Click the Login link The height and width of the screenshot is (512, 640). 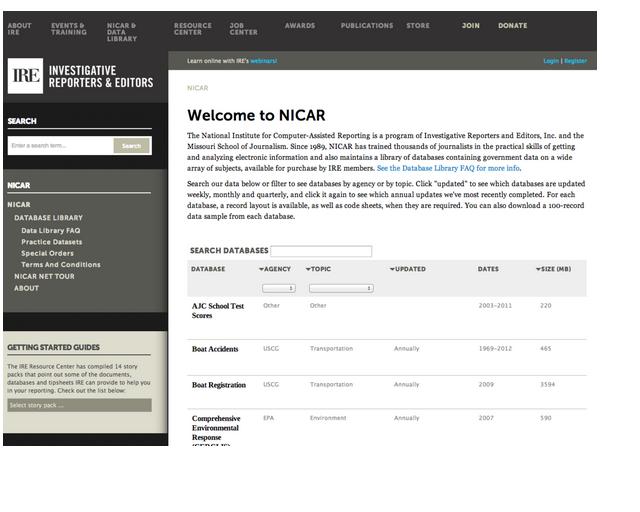pyautogui.click(x=551, y=61)
